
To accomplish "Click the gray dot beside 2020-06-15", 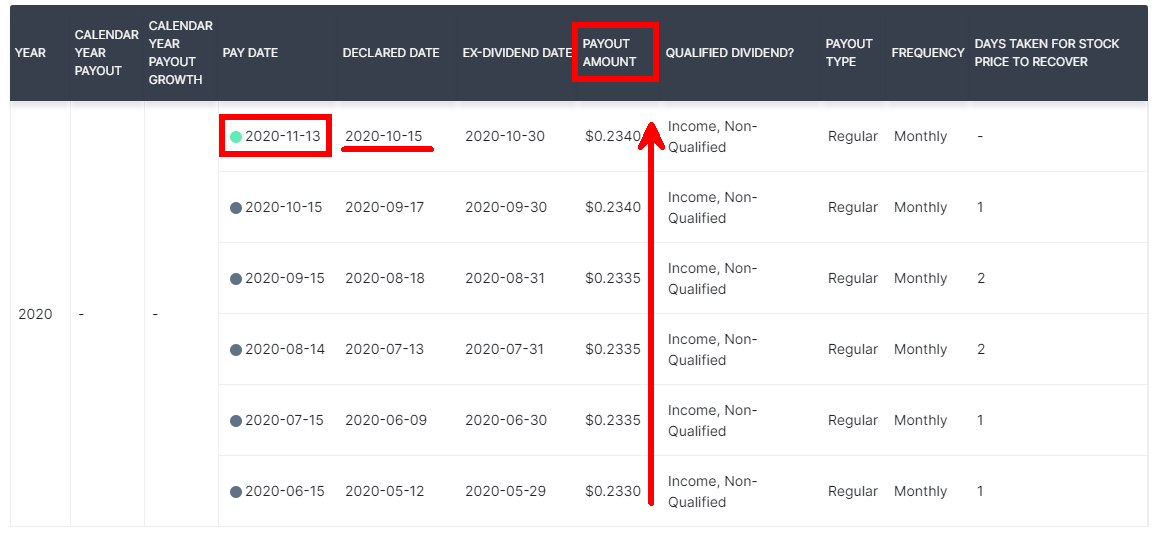I will [x=236, y=492].
